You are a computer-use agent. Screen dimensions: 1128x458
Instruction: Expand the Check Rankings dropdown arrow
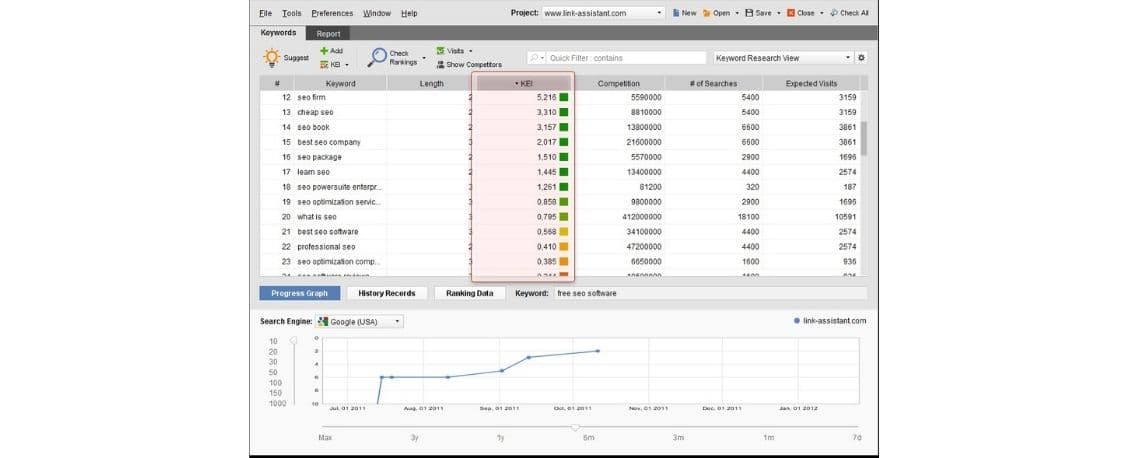point(424,58)
